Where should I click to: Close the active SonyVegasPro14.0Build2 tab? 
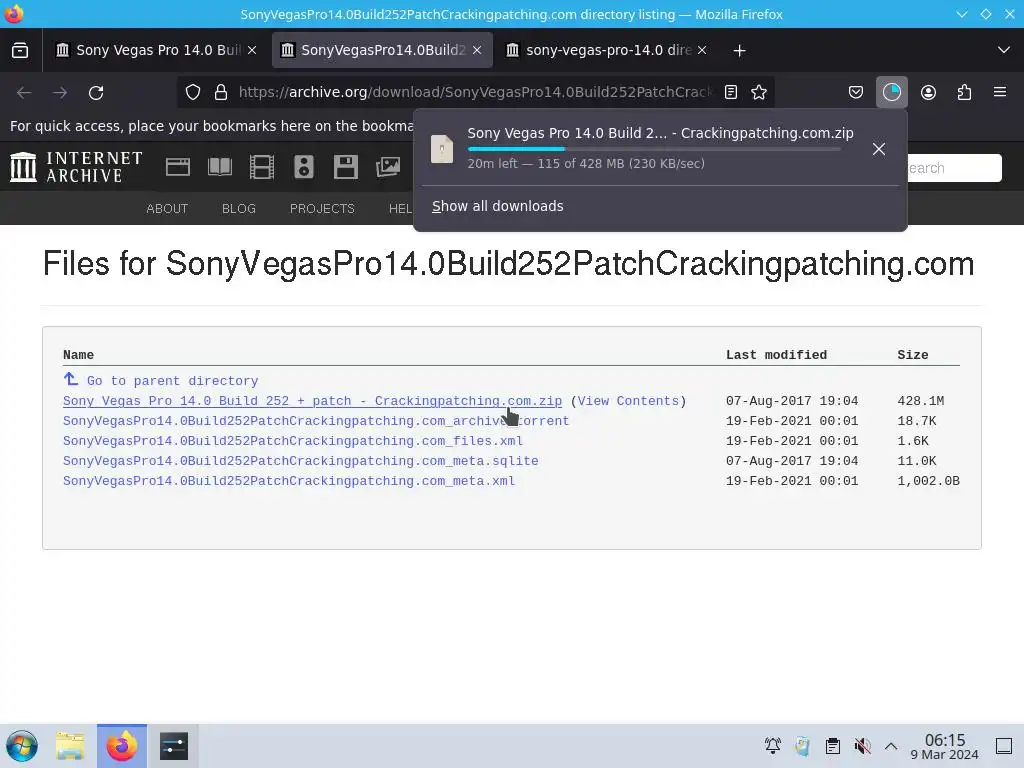point(477,50)
